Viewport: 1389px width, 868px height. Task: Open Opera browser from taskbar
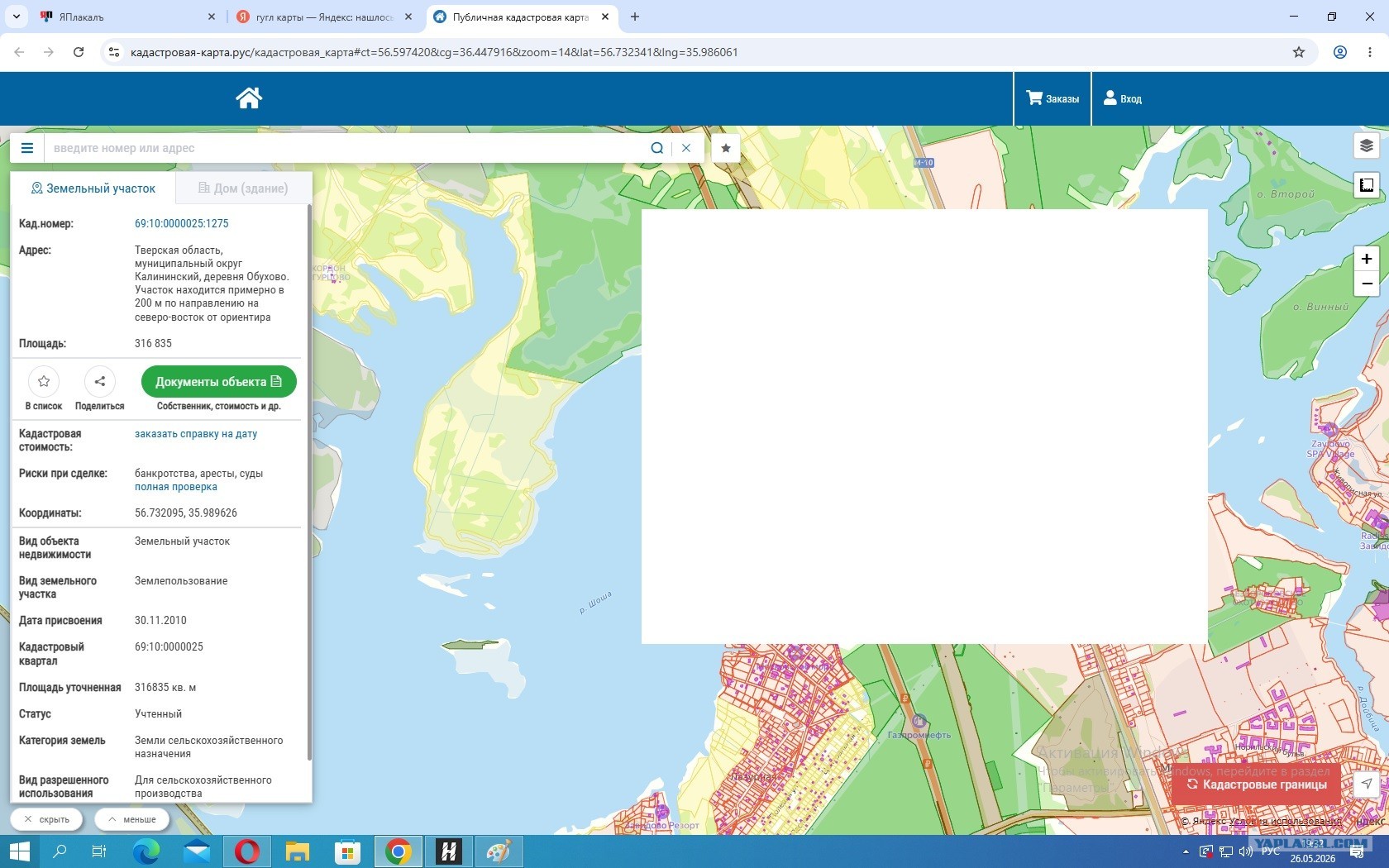point(246,851)
